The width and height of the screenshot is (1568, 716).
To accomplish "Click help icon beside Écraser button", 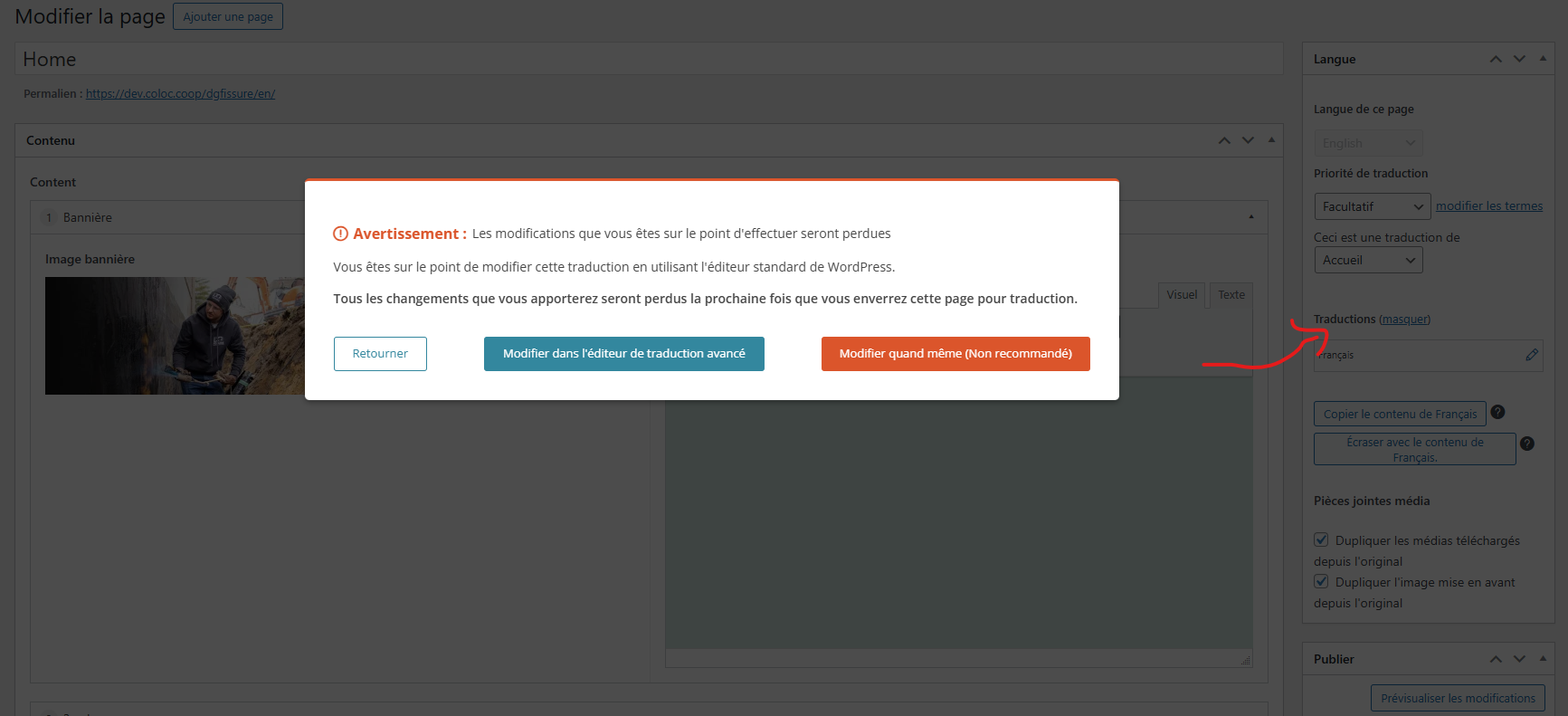I will (1527, 444).
